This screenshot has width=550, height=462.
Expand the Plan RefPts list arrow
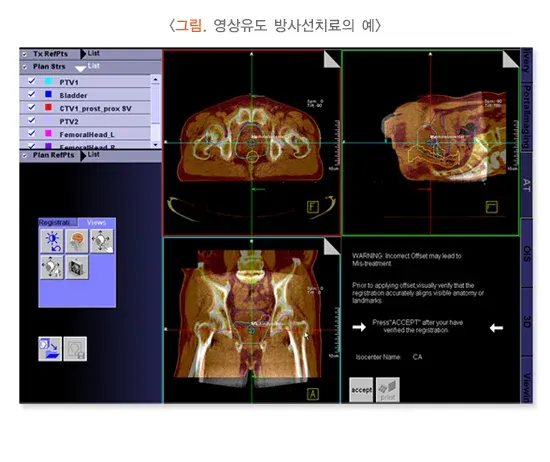(x=83, y=156)
